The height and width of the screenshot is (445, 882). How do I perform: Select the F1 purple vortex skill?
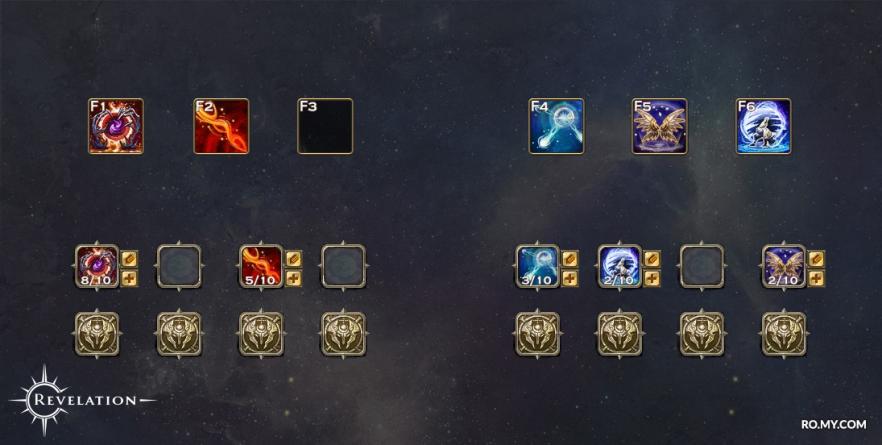point(116,126)
